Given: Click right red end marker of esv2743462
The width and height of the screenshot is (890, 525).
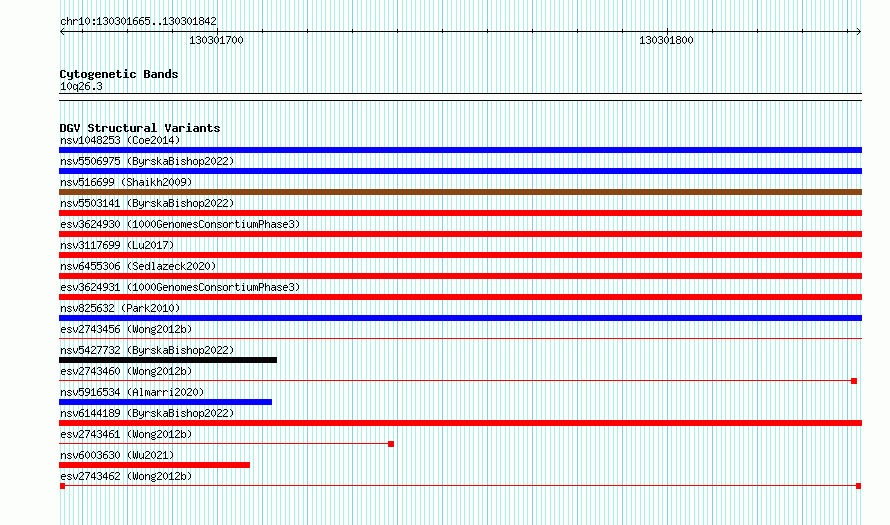Looking at the screenshot, I should 858,486.
